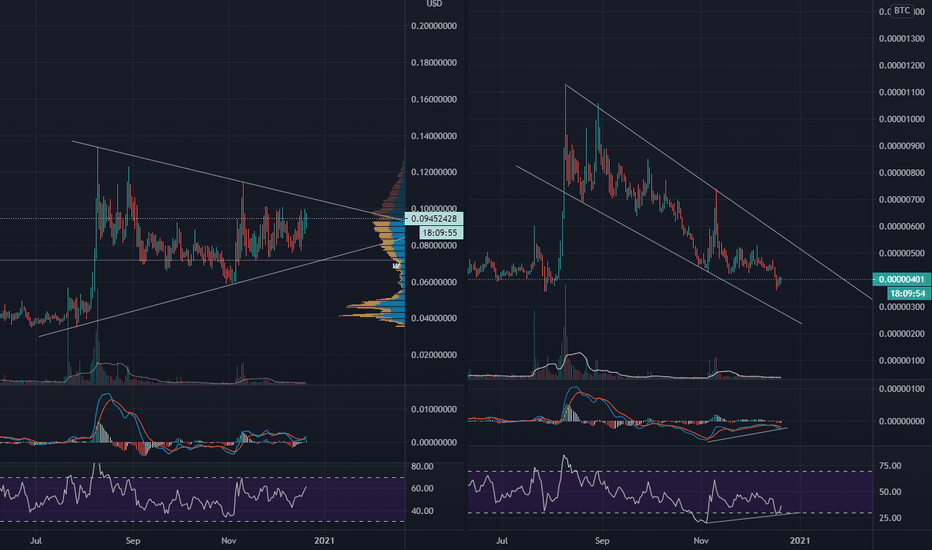Click the 0.16000000 price axis label
This screenshot has width=932, height=550.
click(434, 99)
